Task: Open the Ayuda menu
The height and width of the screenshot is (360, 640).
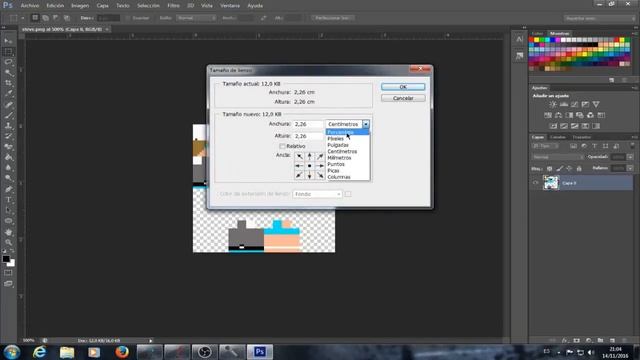Action: click(255, 6)
